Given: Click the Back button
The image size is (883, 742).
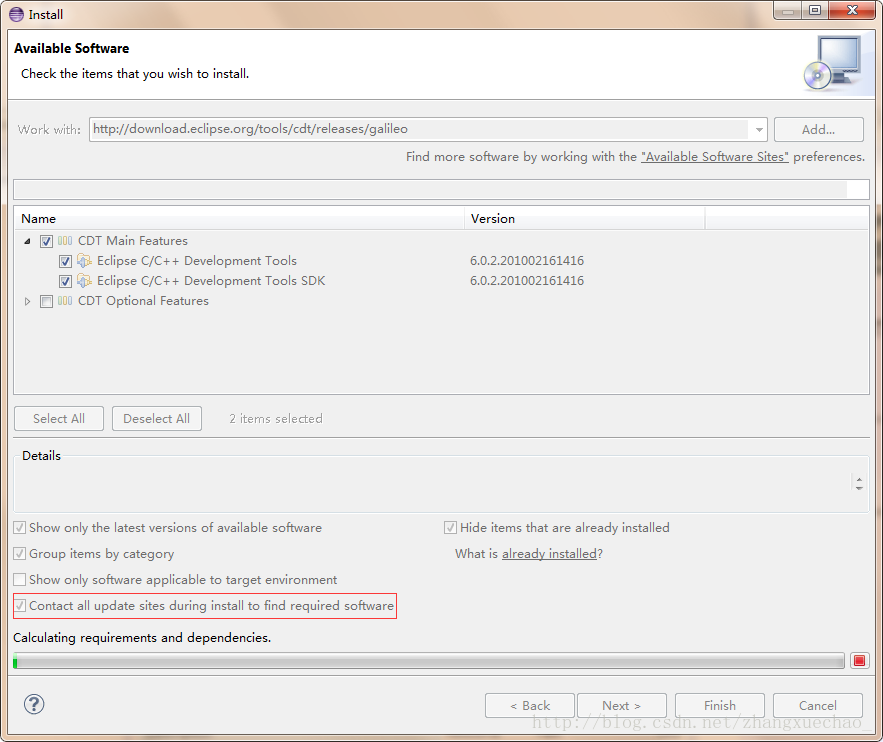Looking at the screenshot, I should pos(529,705).
